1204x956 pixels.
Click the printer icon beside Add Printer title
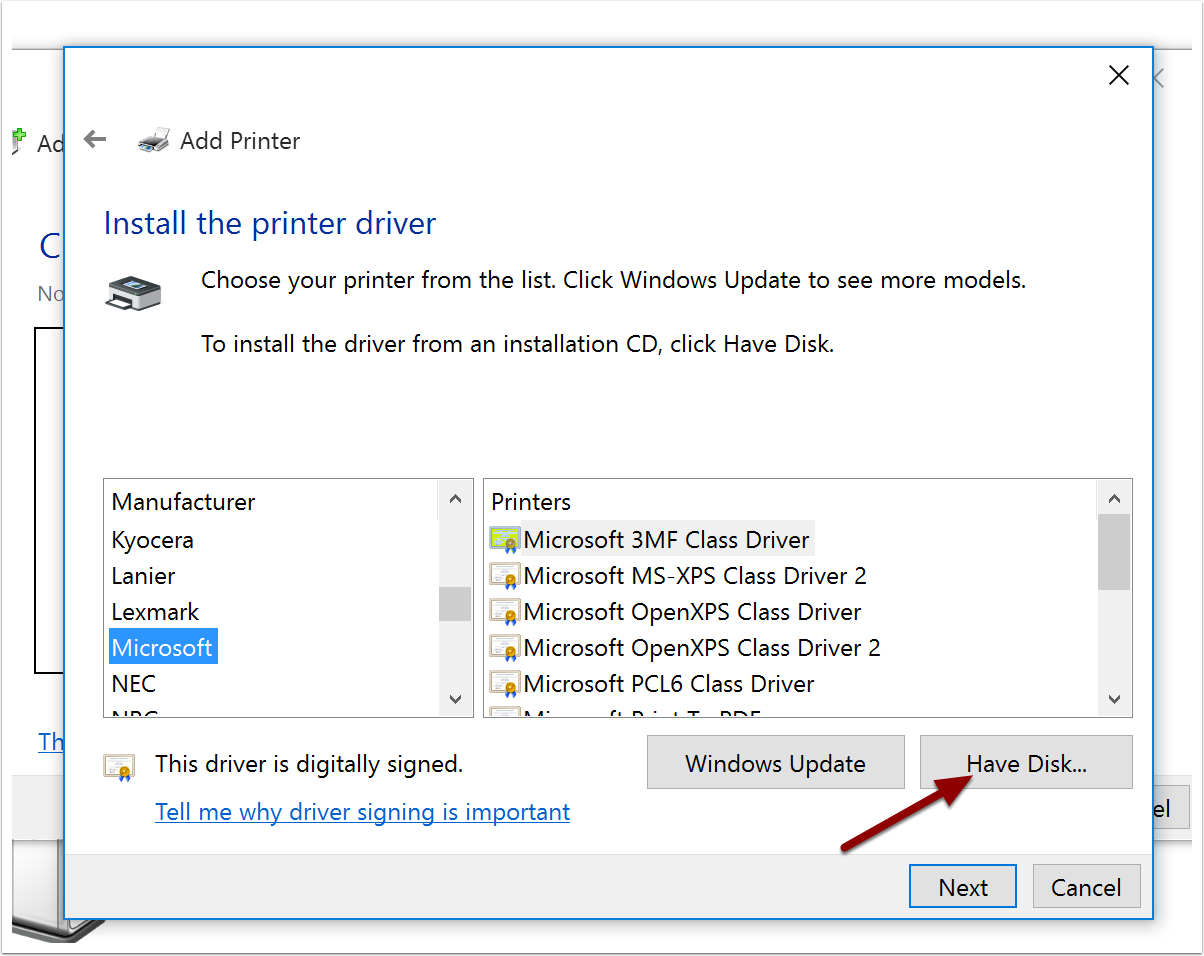(153, 140)
